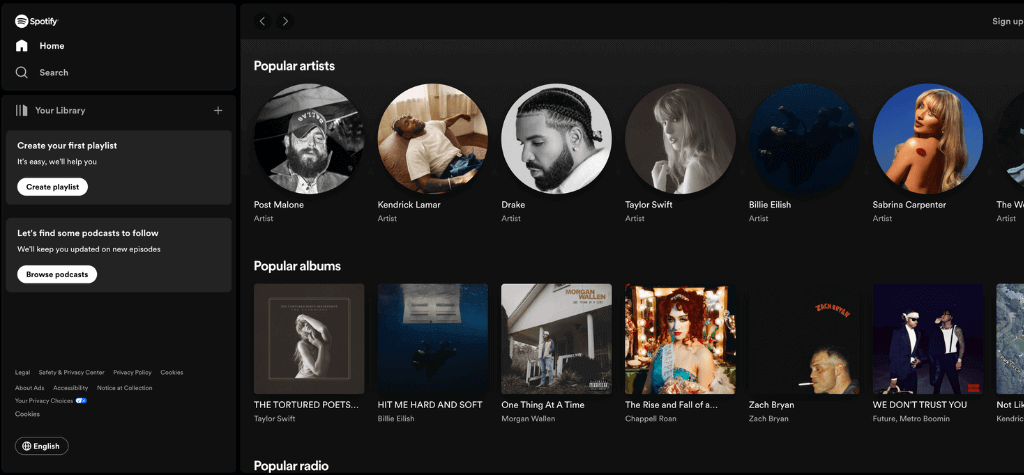The width and height of the screenshot is (1024, 475).
Task: Open the Popular radio section heading
Action: [291, 466]
